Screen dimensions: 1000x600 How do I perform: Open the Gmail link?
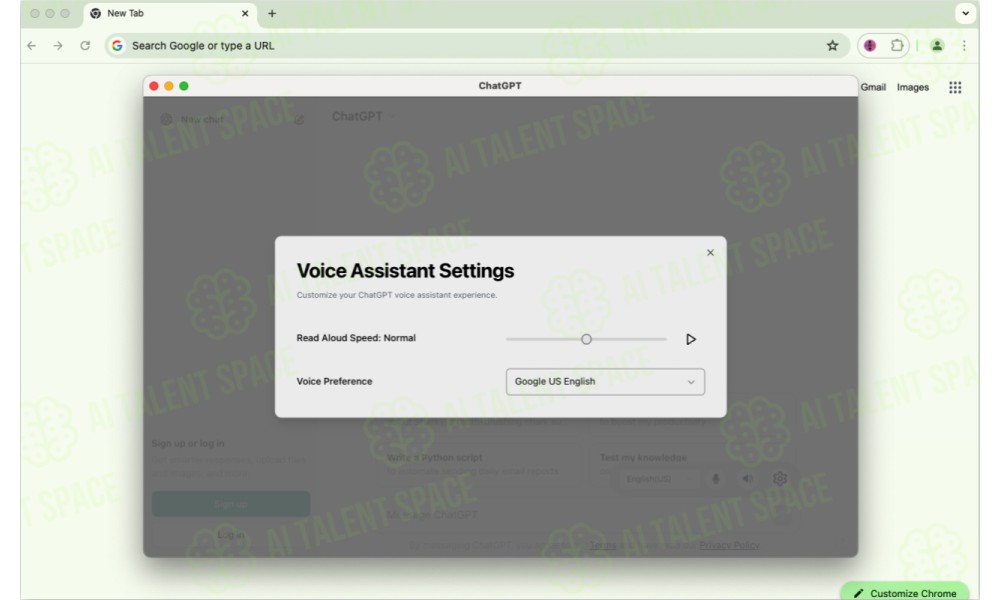(x=872, y=87)
